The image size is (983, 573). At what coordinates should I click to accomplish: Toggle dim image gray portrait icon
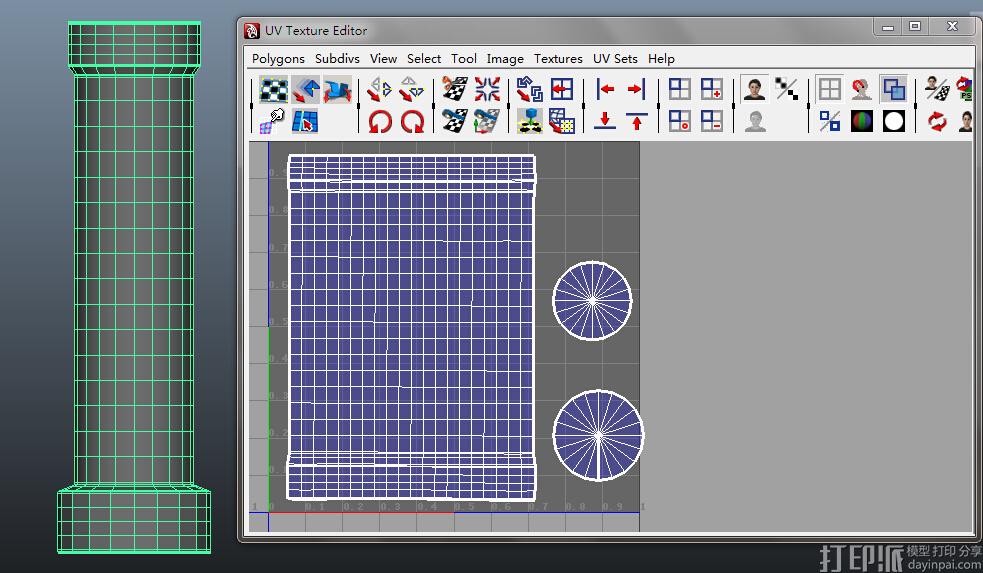[755, 121]
